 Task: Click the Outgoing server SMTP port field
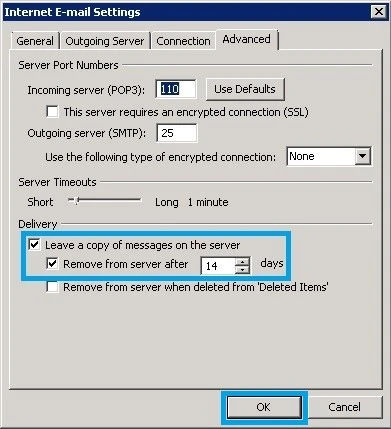pyautogui.click(x=176, y=133)
